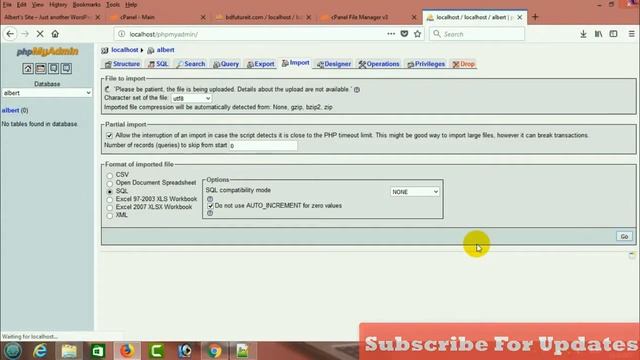Image resolution: width=640 pixels, height=360 pixels.
Task: Open phpMyAdmin home icon in sidebar
Action: [x=28, y=68]
